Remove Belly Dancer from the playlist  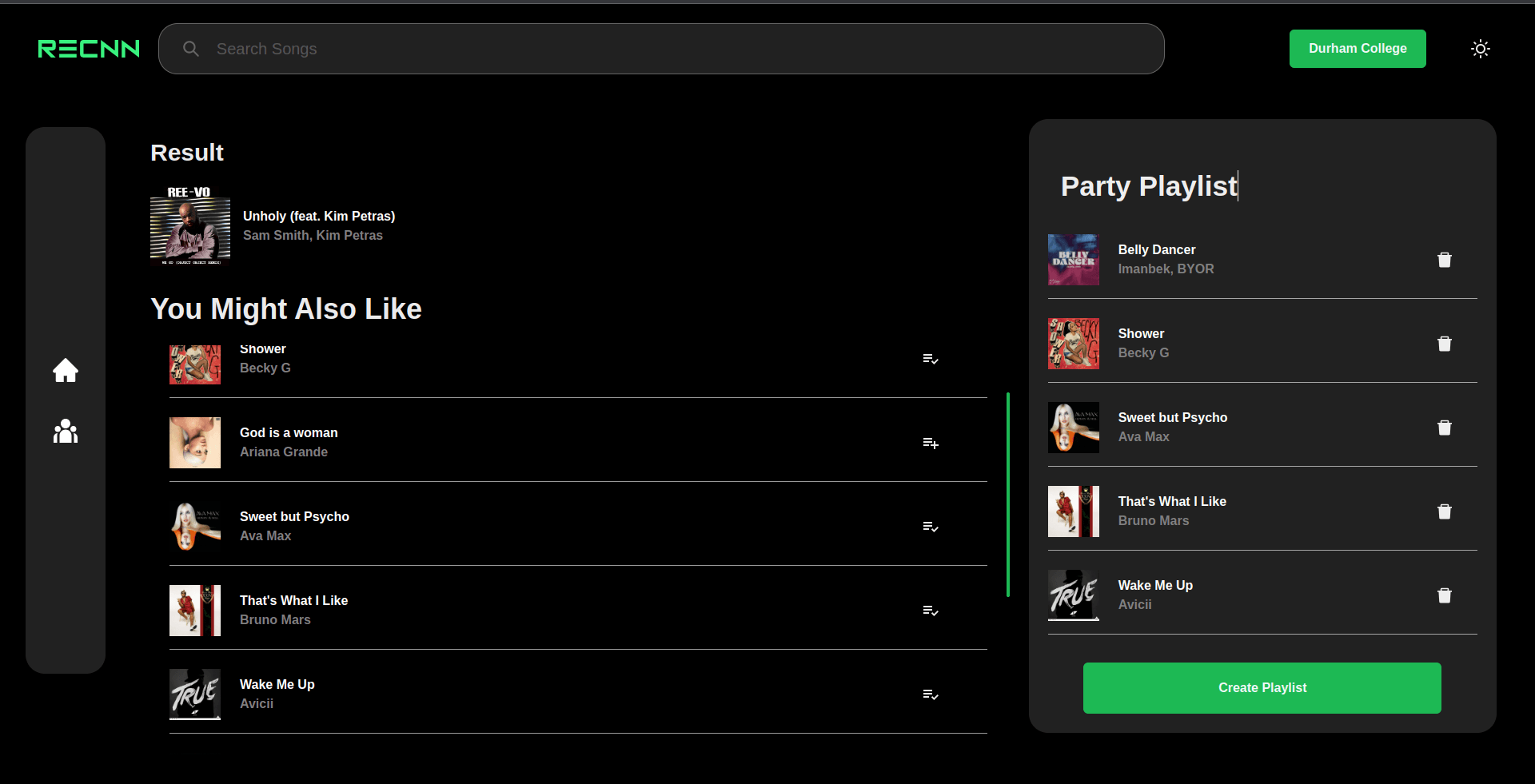click(x=1444, y=260)
